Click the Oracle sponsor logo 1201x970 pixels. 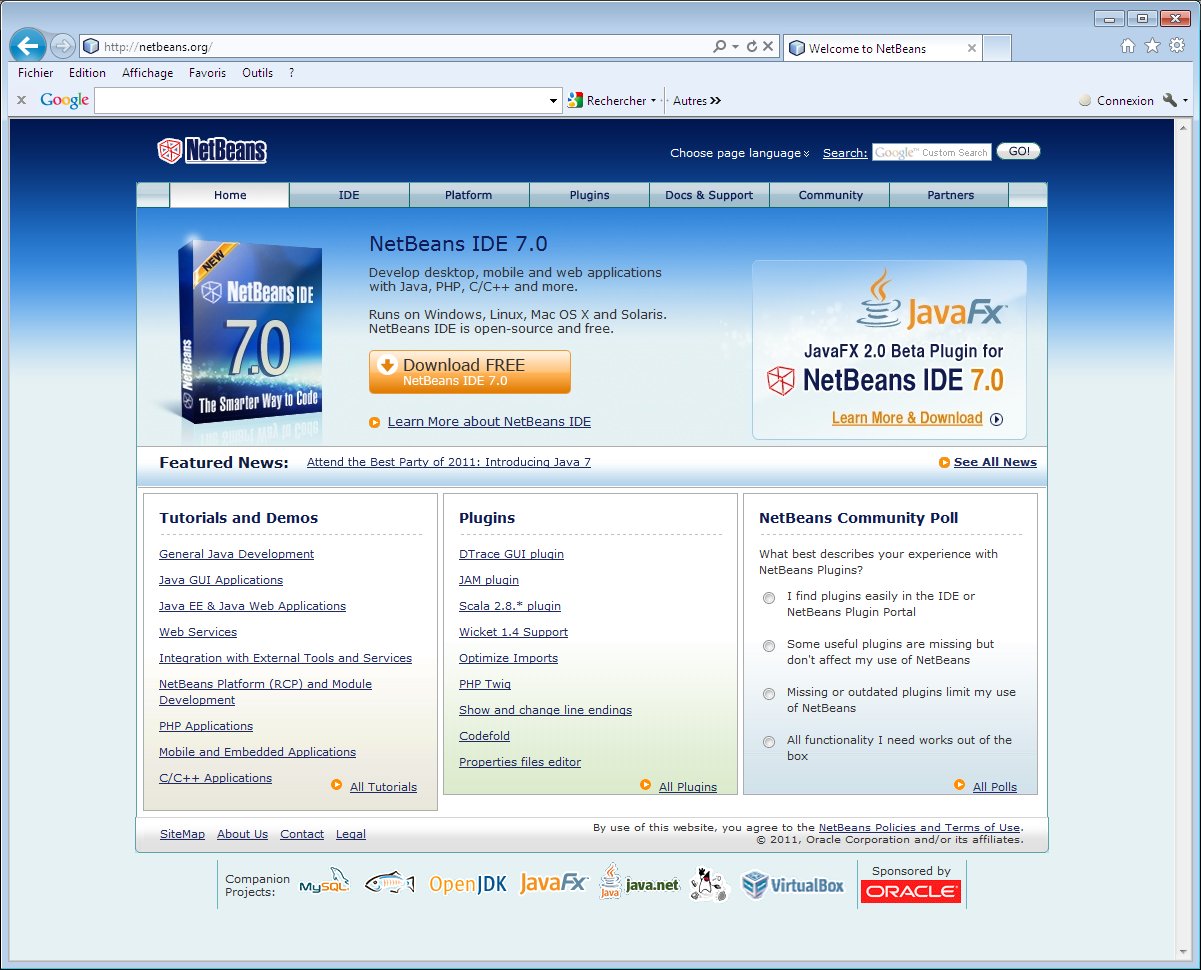(911, 892)
